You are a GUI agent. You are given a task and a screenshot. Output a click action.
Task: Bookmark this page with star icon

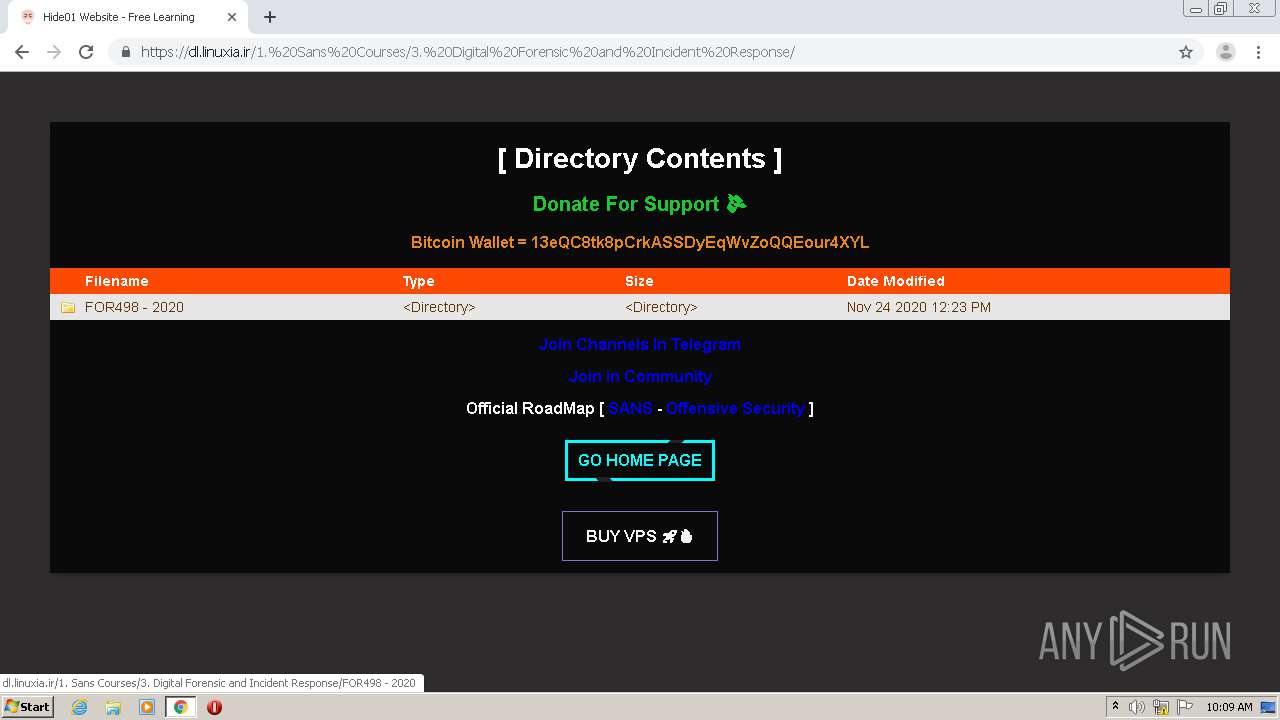[1186, 52]
